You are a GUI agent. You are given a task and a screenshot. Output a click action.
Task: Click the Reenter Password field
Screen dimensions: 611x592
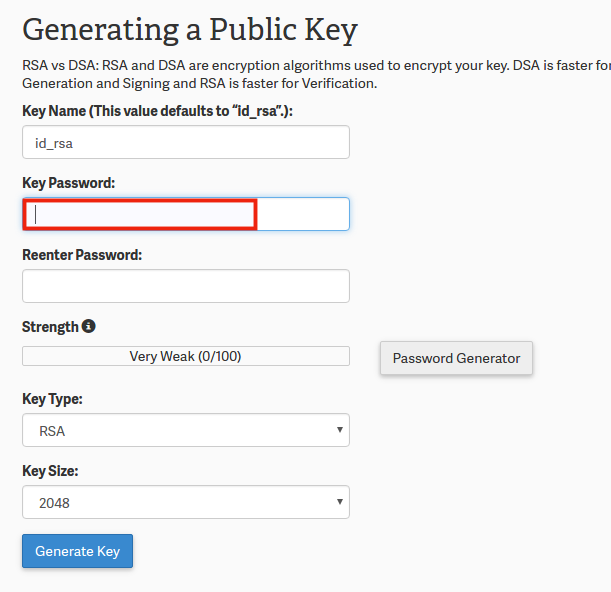click(186, 286)
